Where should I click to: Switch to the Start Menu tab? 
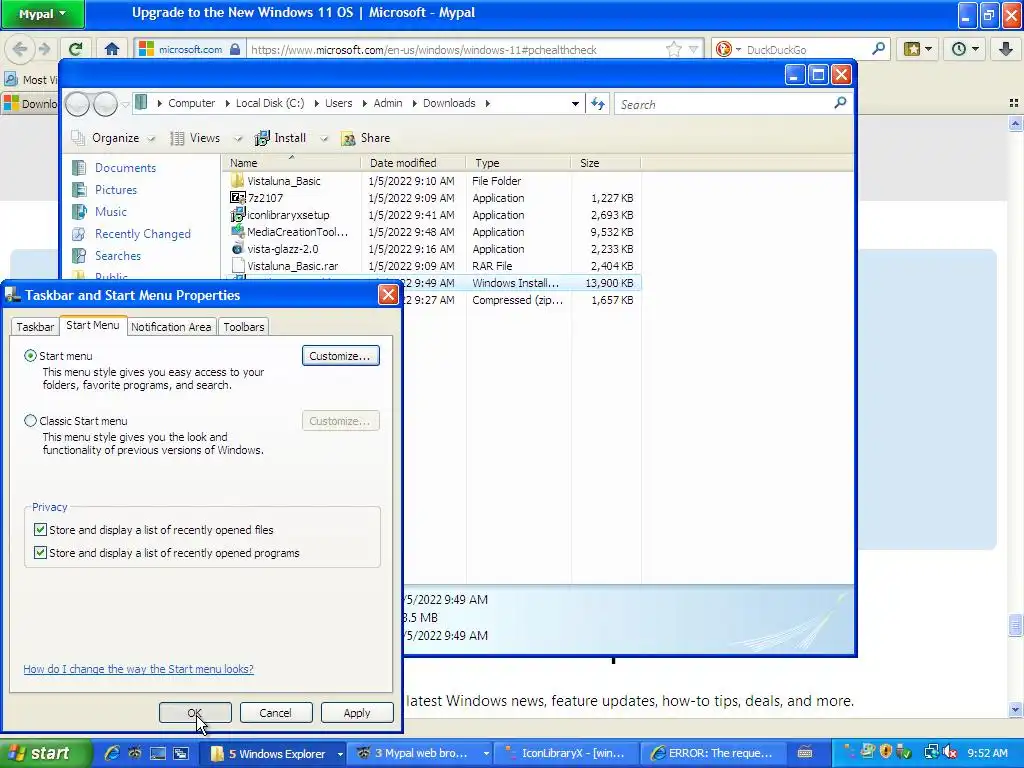(x=93, y=325)
